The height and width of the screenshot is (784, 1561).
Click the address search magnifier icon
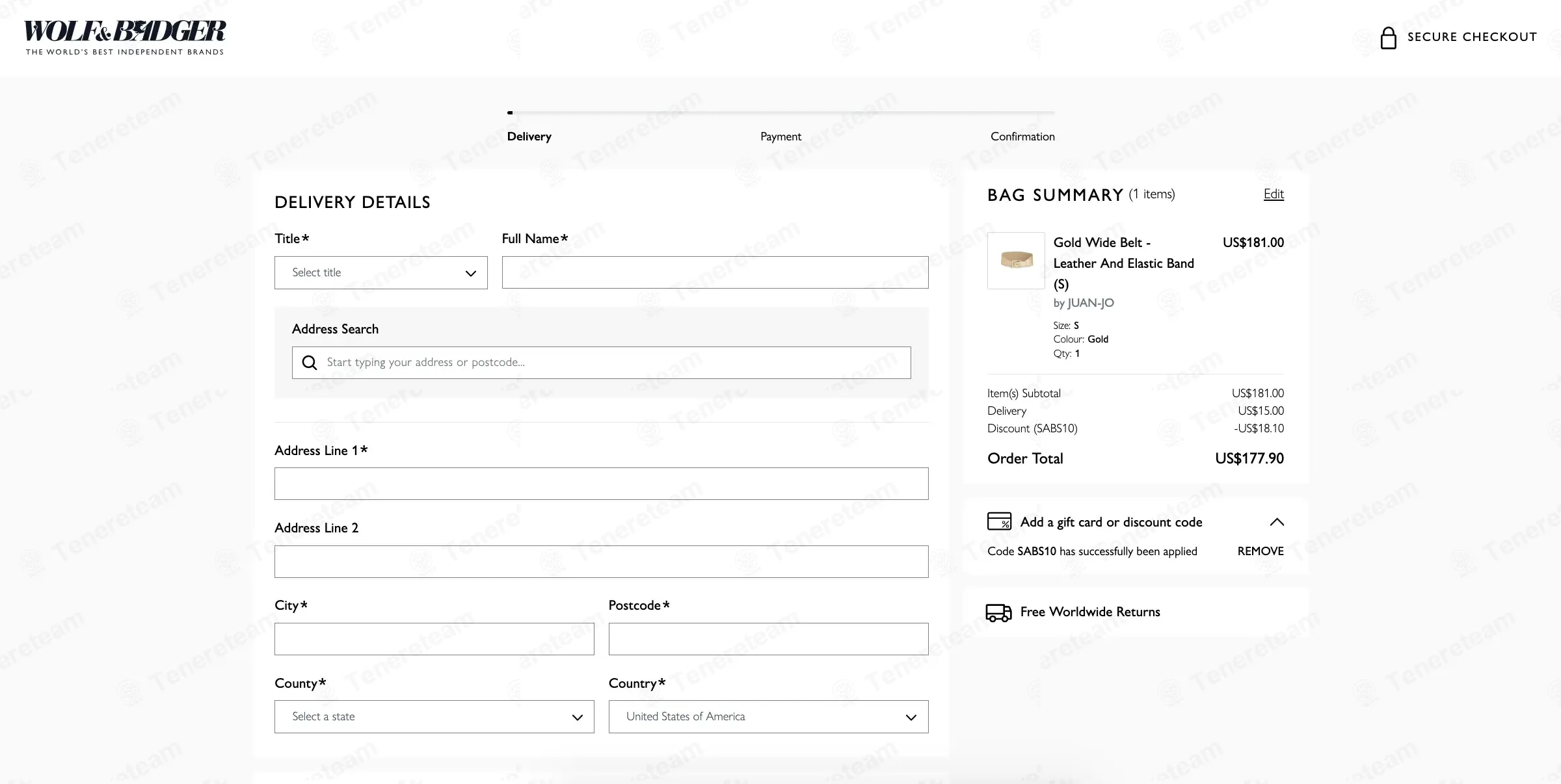click(310, 363)
